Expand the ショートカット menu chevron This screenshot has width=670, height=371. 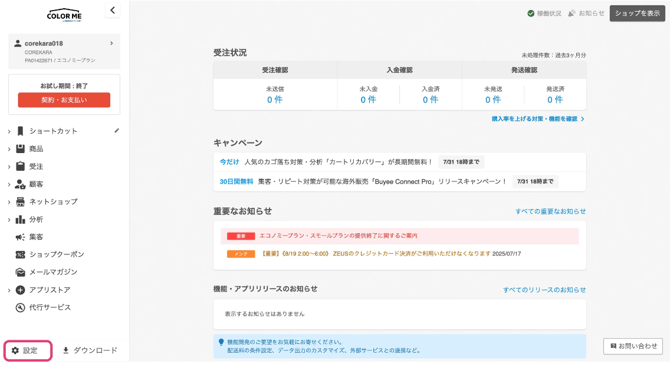tap(9, 132)
